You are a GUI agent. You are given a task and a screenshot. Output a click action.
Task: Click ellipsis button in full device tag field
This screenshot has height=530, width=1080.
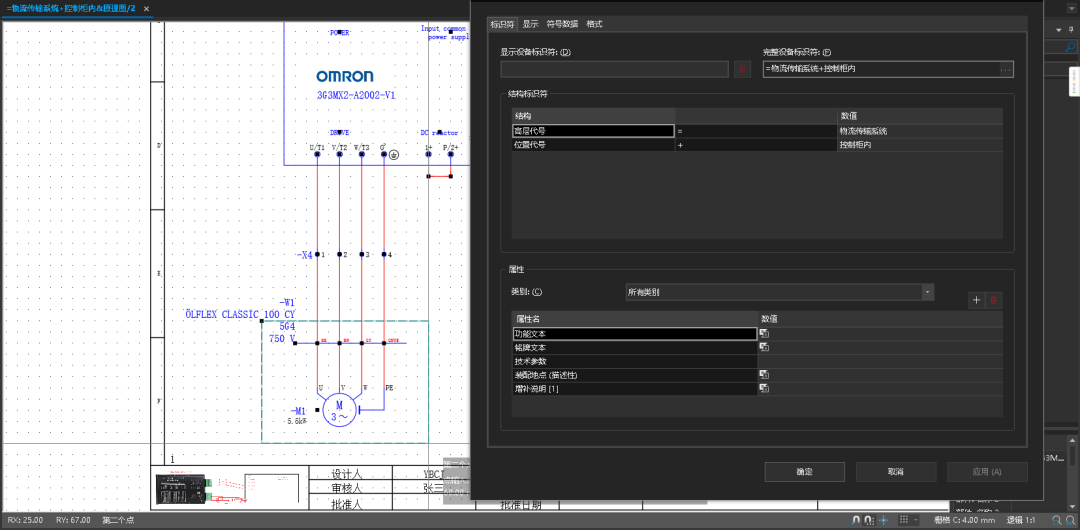click(1006, 69)
